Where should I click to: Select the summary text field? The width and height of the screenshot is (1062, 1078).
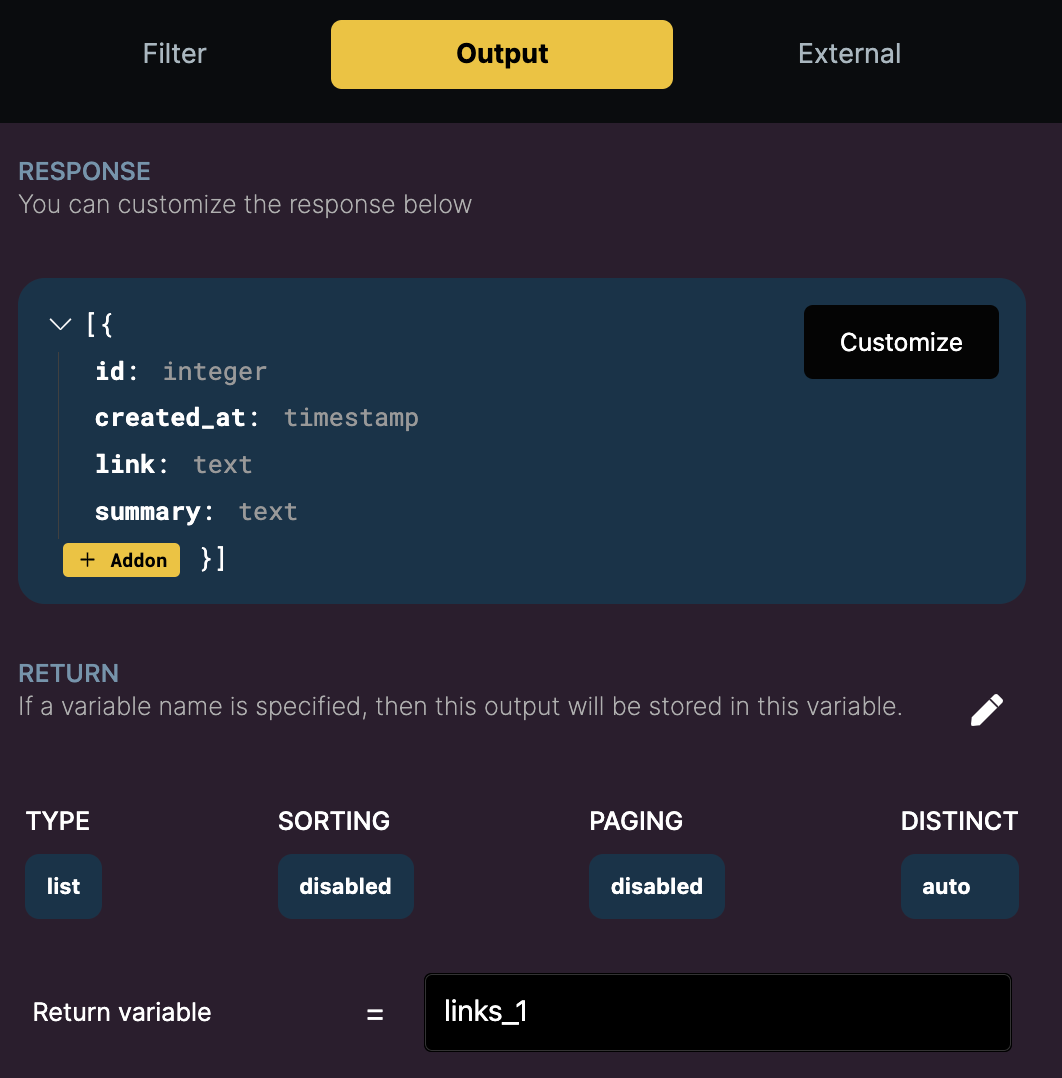pos(196,512)
